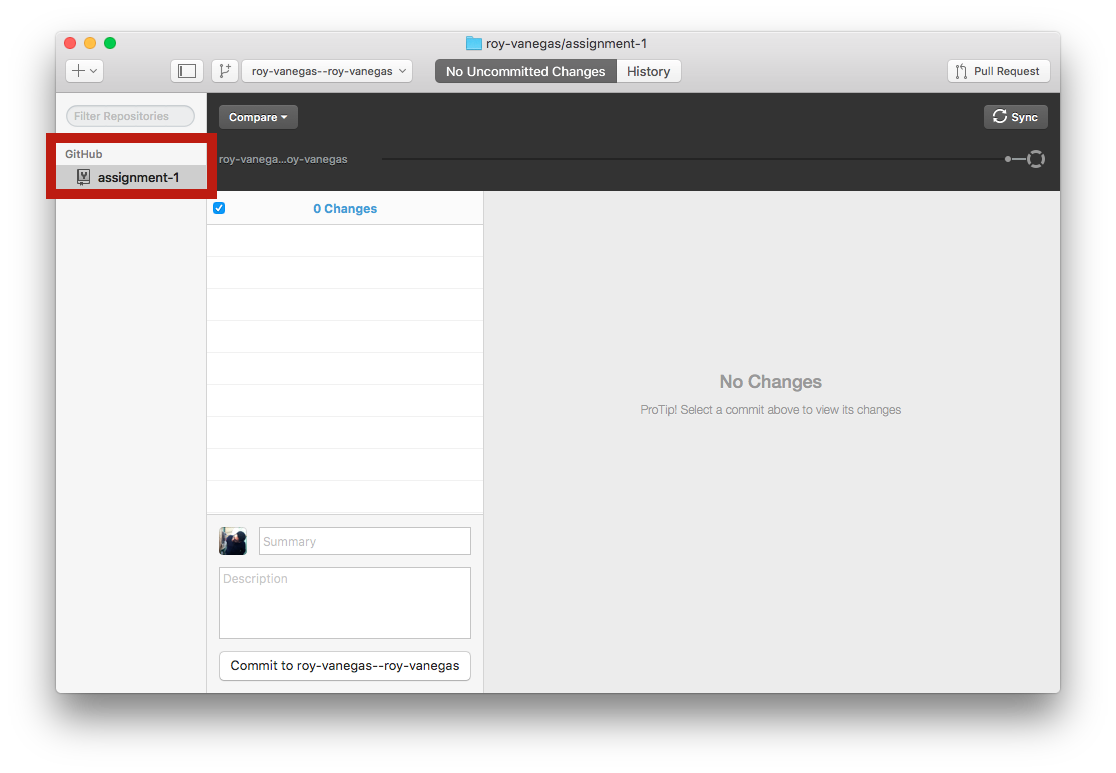Minimize window with yellow button
Screen dimensions: 1116x773
(x=90, y=43)
